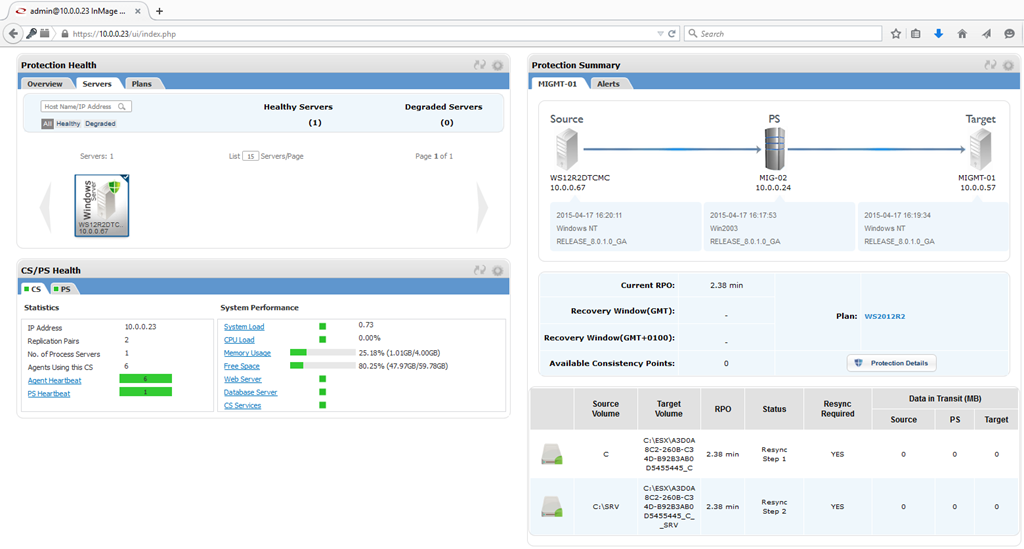Click the Protection Details button

click(x=891, y=363)
